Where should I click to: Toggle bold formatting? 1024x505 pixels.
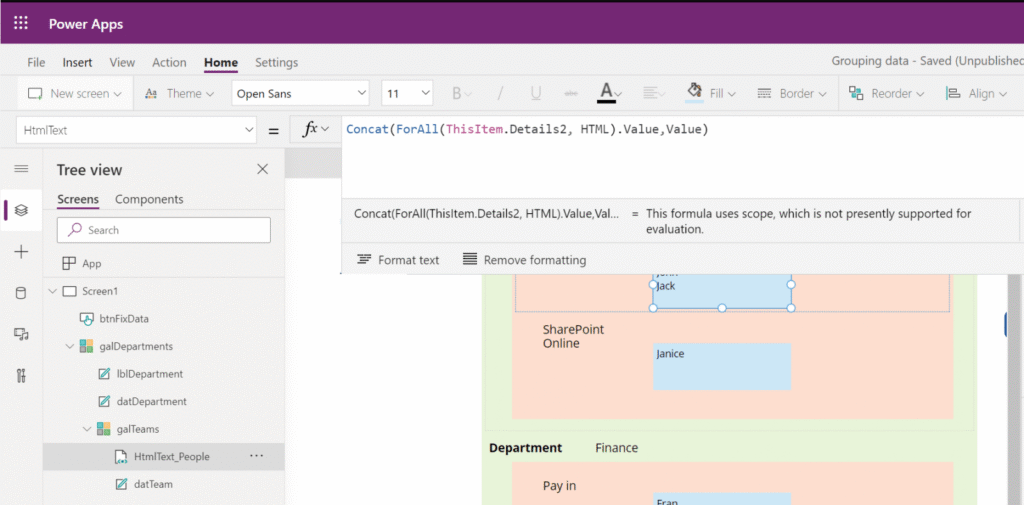[461, 93]
